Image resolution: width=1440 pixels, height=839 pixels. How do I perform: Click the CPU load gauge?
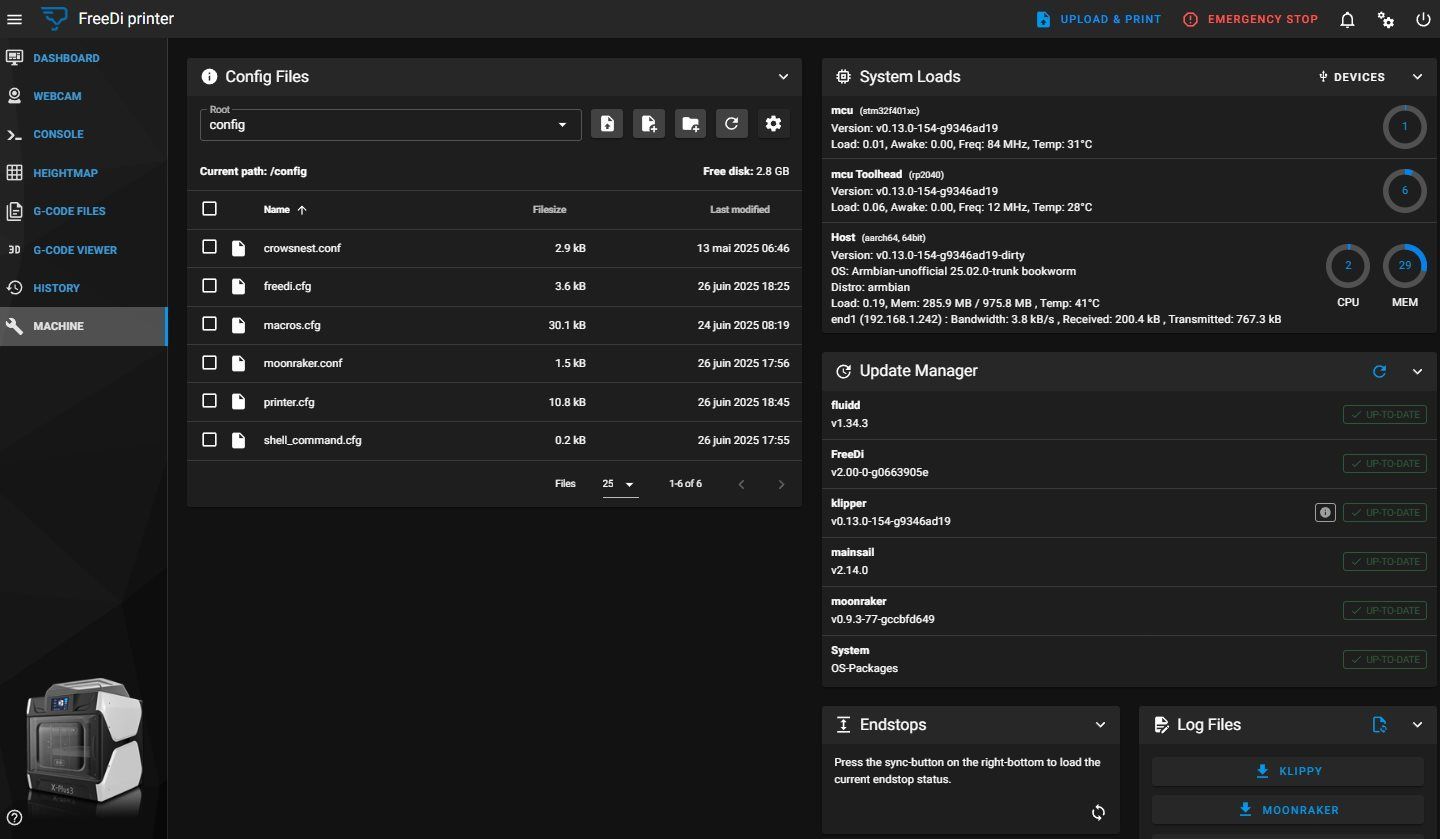1348,266
